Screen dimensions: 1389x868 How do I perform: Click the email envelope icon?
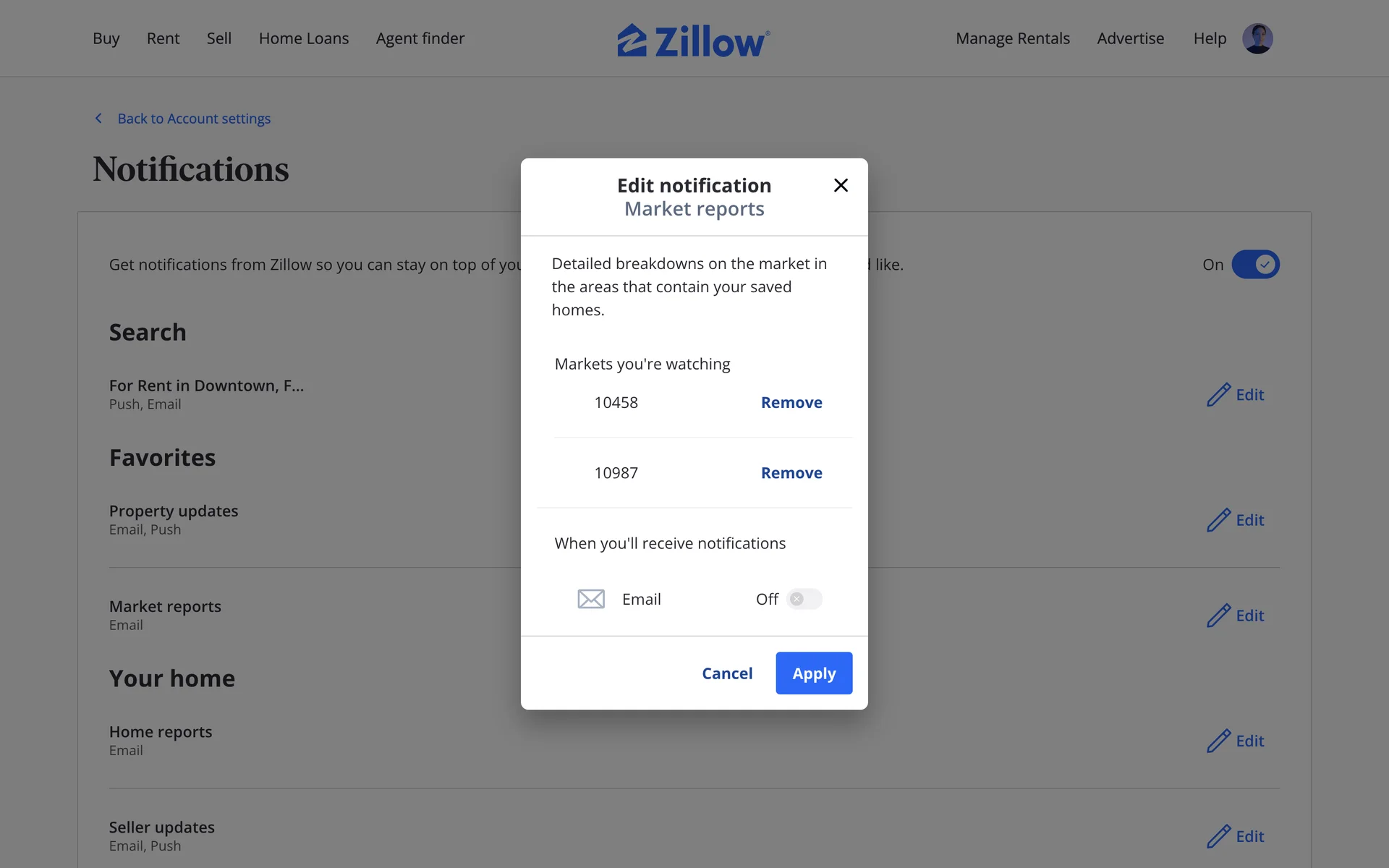point(591,599)
